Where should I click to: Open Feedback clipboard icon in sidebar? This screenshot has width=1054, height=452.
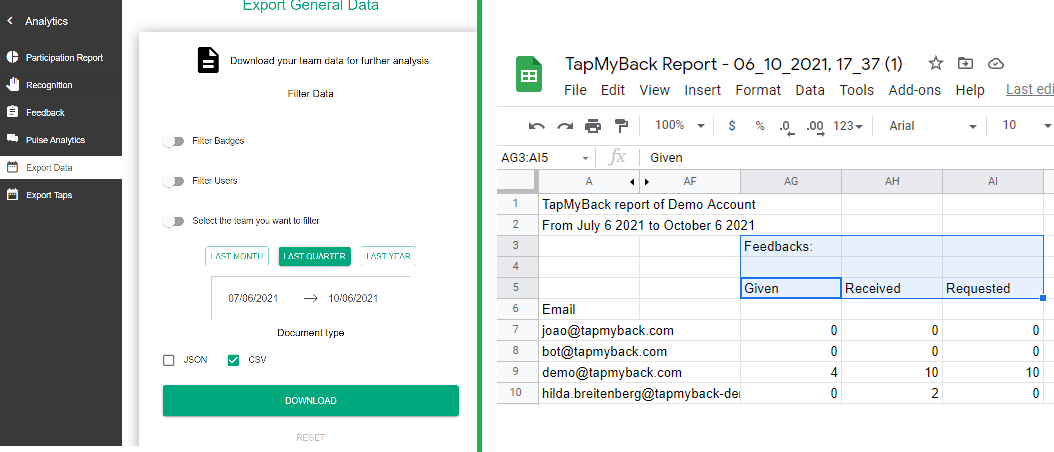point(12,112)
